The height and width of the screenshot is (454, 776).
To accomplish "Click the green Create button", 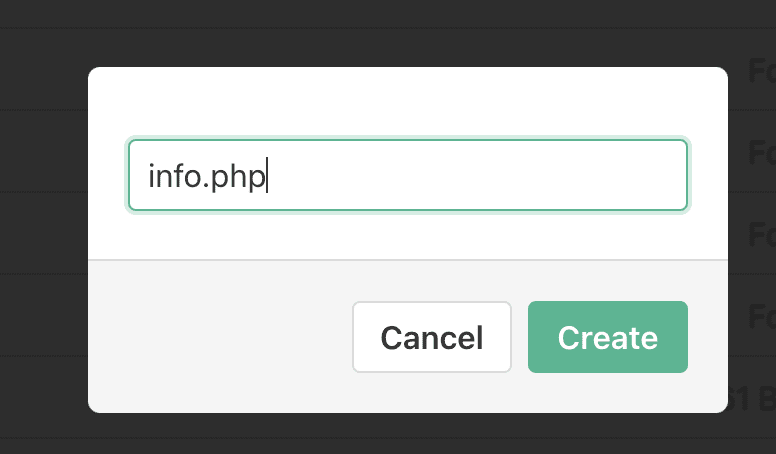I will pos(607,337).
